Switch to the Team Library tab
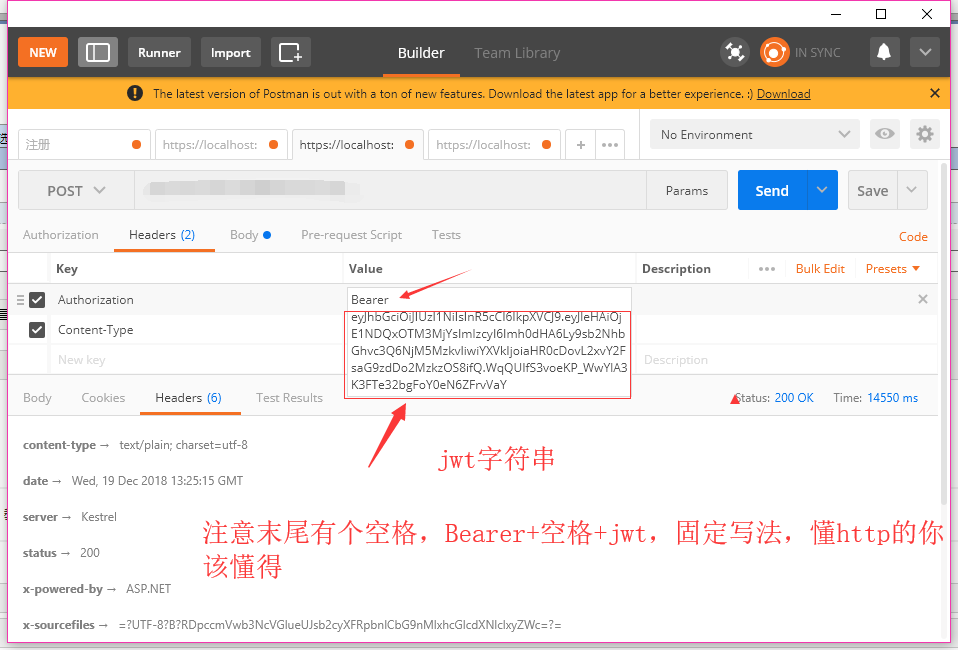Viewport: 958px width, 650px height. (517, 53)
